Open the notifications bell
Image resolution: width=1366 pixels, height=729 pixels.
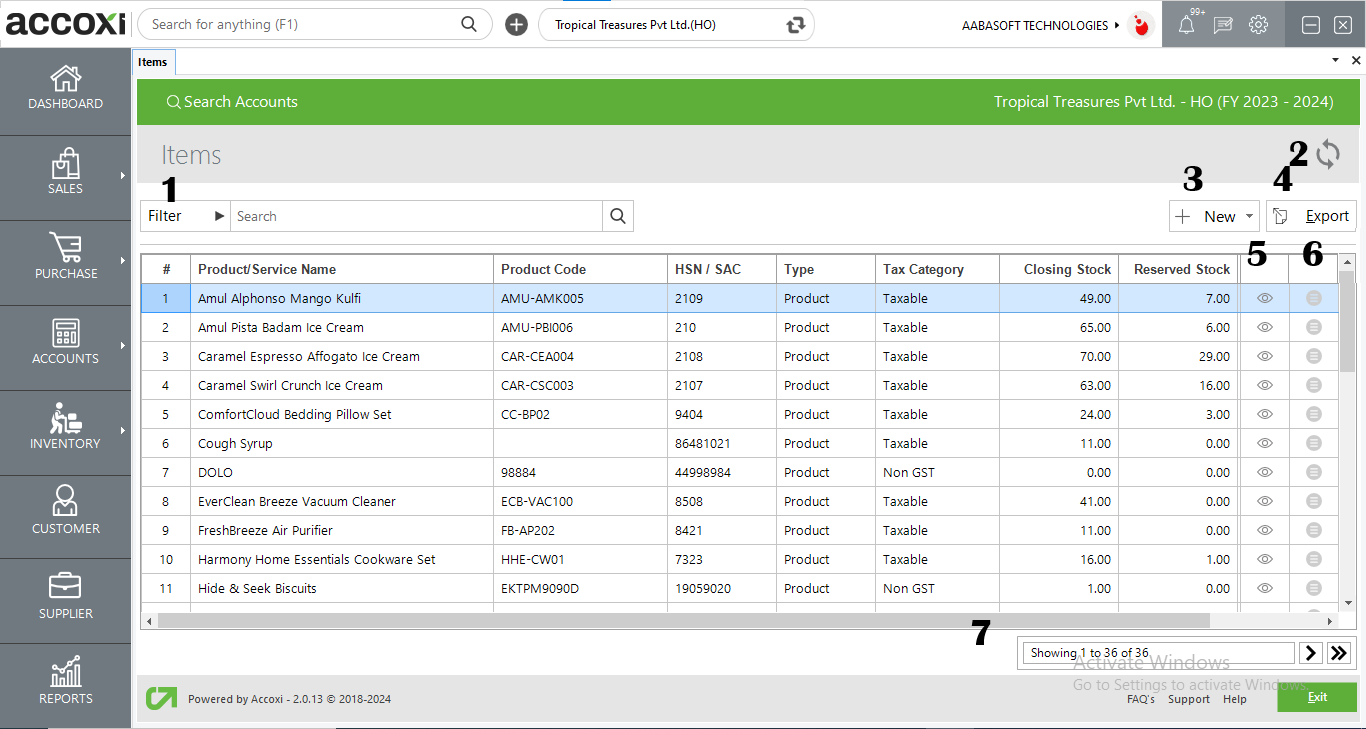click(1186, 25)
